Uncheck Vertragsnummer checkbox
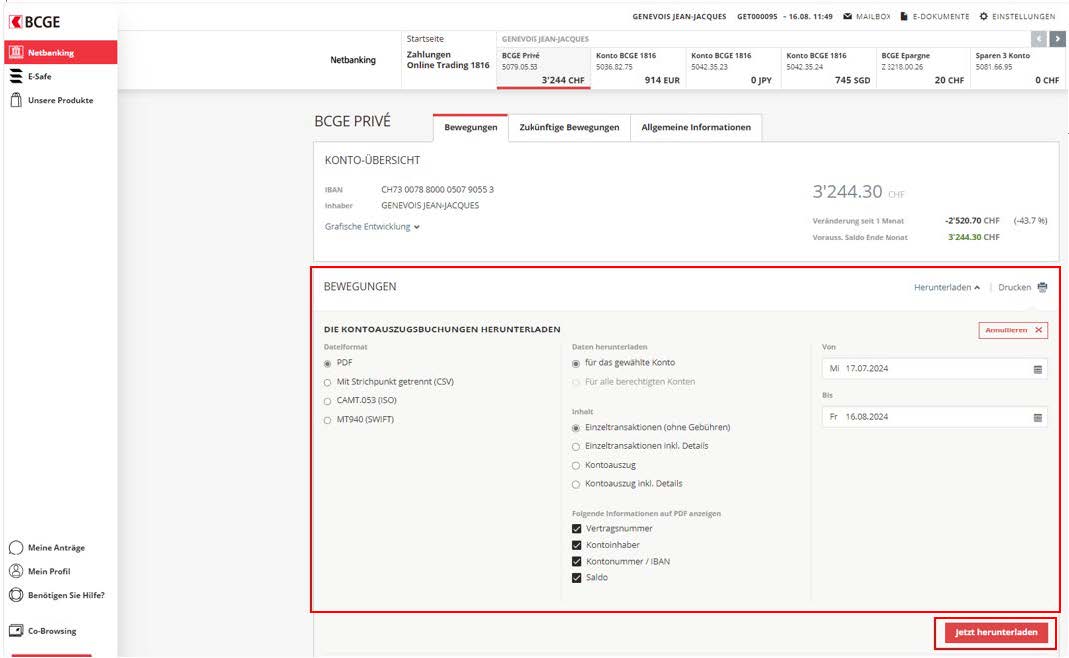The image size is (1069, 658). tap(577, 528)
